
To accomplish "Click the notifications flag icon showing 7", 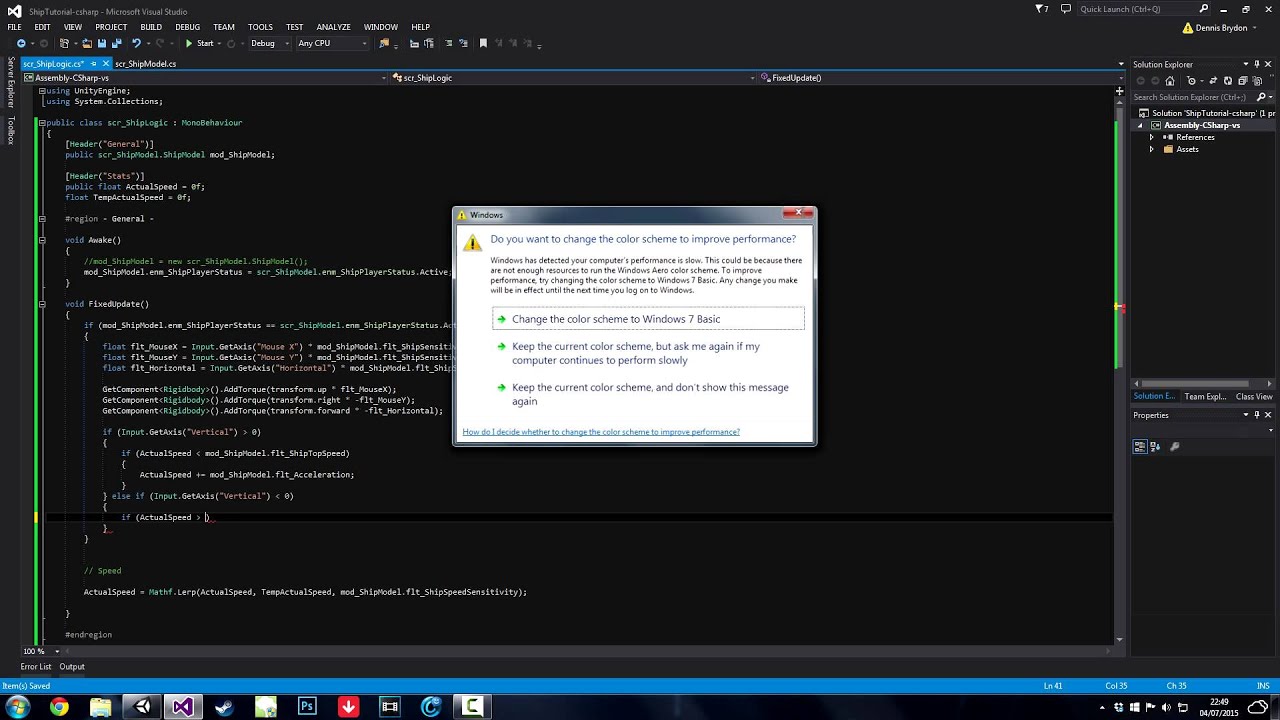I will coord(1043,9).
